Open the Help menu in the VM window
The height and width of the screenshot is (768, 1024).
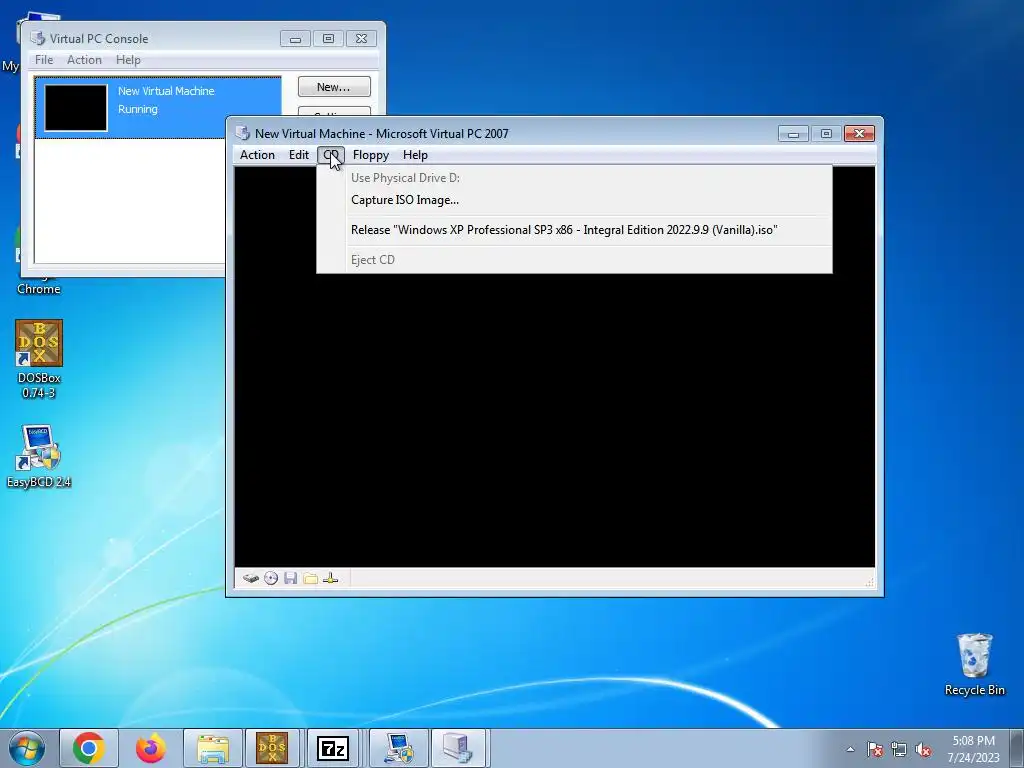(x=415, y=155)
